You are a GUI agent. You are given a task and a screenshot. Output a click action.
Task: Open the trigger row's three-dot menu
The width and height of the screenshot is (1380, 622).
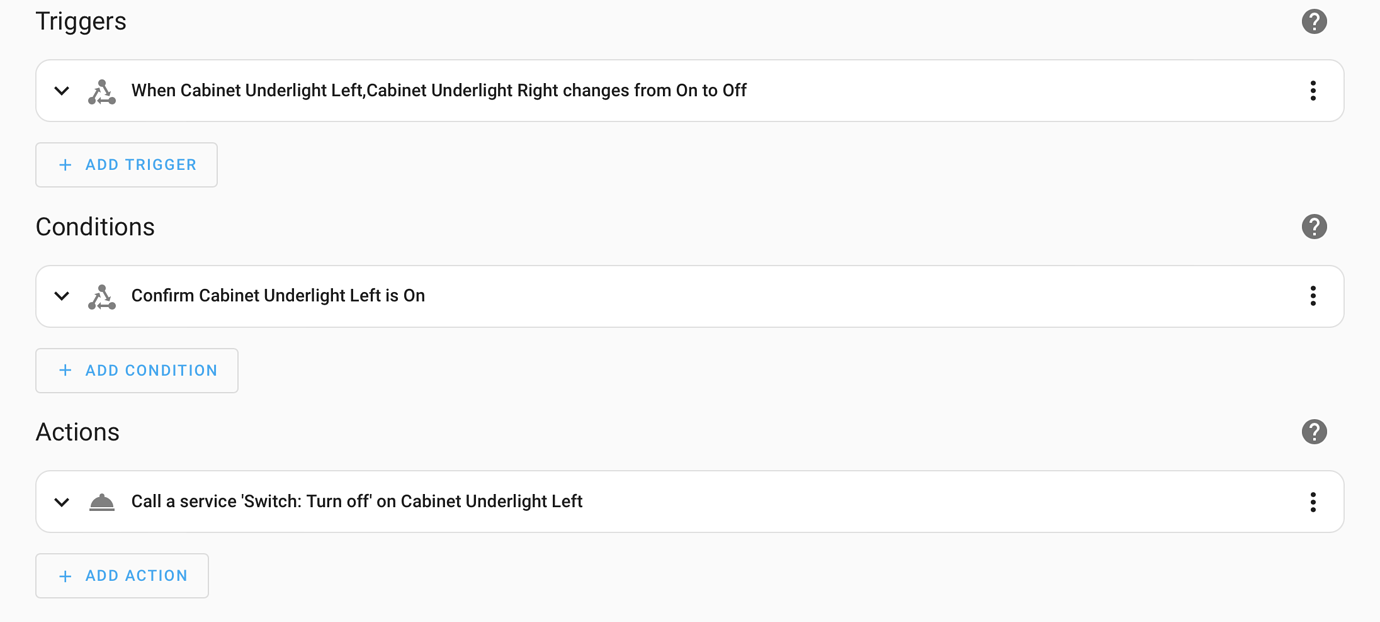point(1313,91)
